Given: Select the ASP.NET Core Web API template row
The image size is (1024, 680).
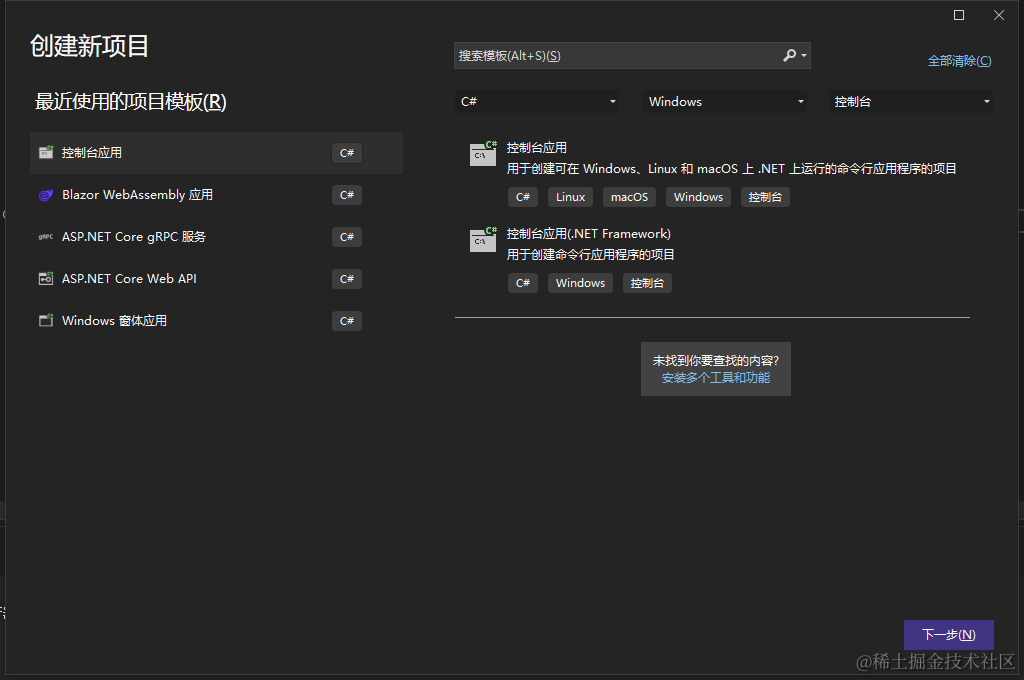Looking at the screenshot, I should pyautogui.click(x=216, y=279).
